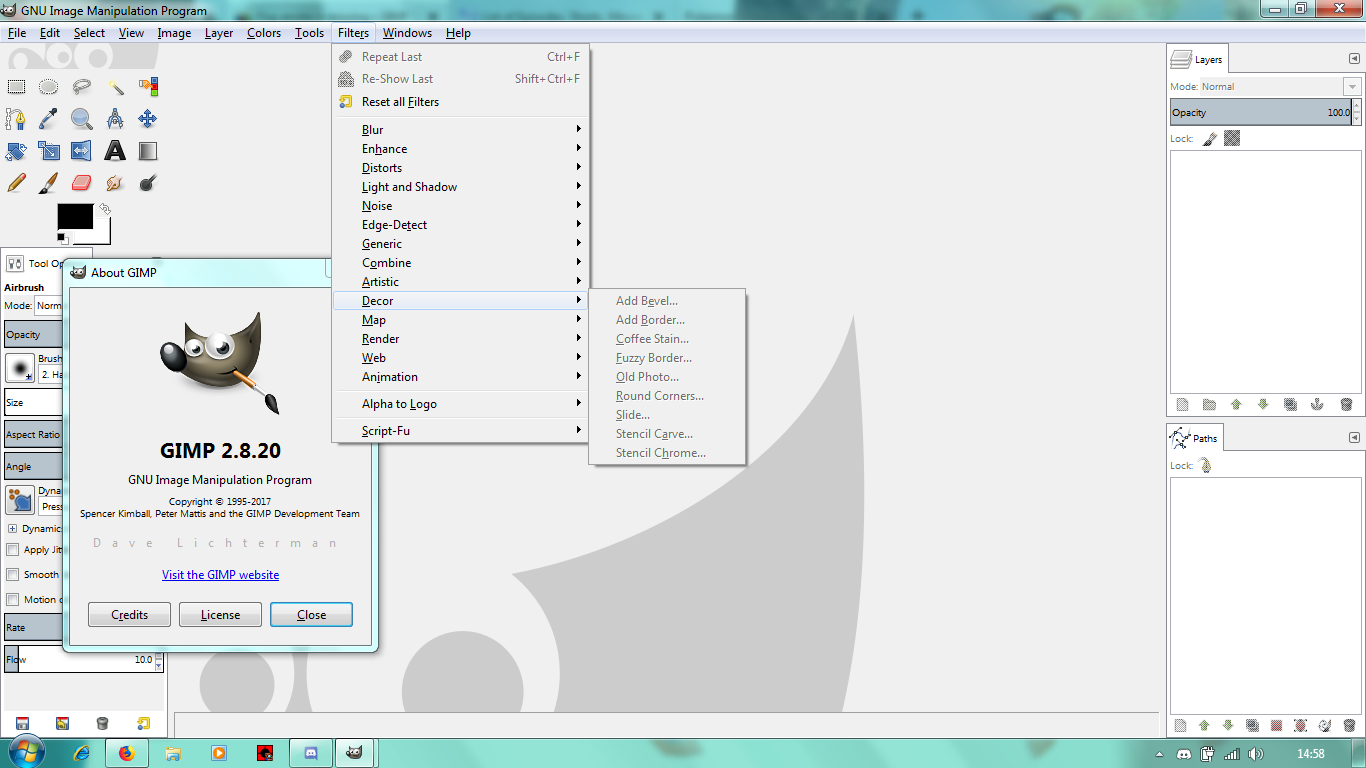Expand the Light and Shadow submenu
The image size is (1366, 768).
[x=461, y=186]
